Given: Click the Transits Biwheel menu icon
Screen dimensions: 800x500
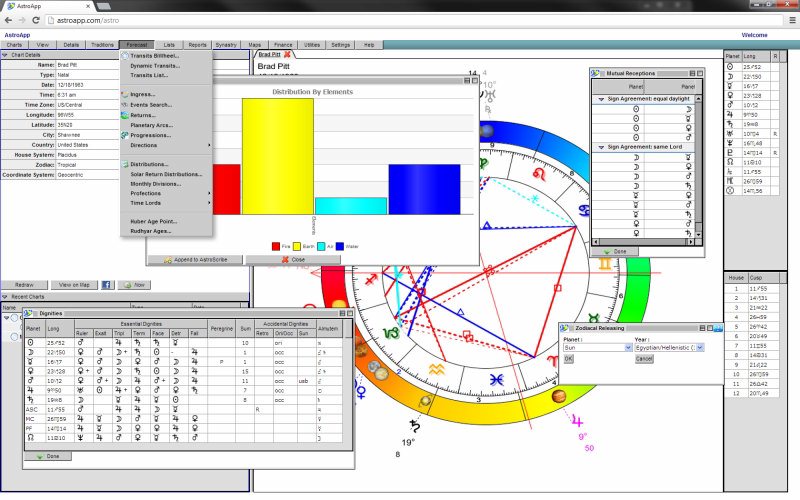Looking at the screenshot, I should (x=124, y=56).
